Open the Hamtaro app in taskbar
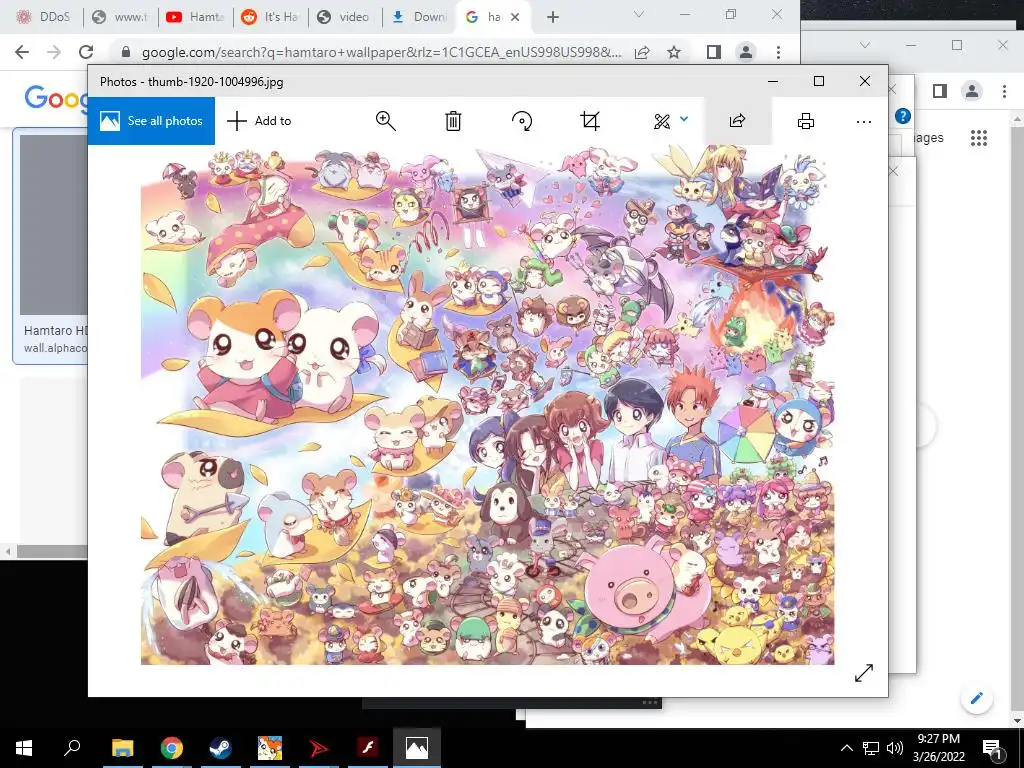The width and height of the screenshot is (1024, 768). click(x=270, y=748)
